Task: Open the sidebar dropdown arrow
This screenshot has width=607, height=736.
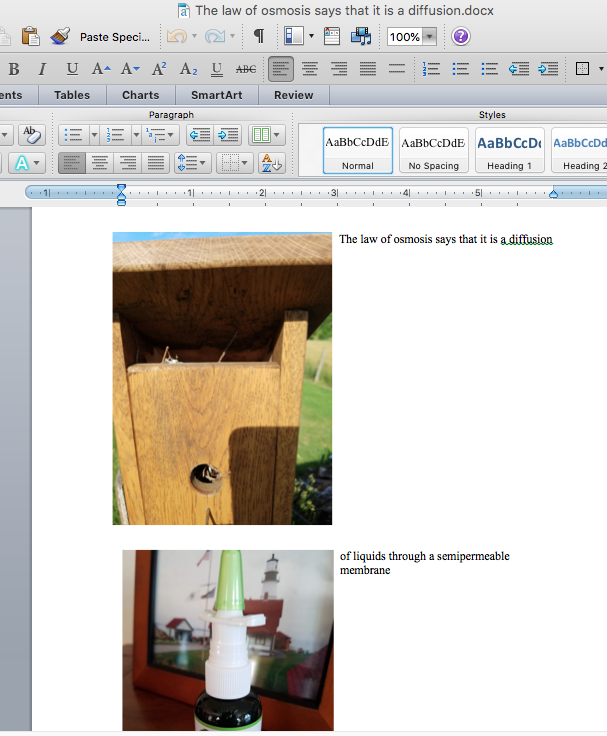Action: (x=311, y=36)
